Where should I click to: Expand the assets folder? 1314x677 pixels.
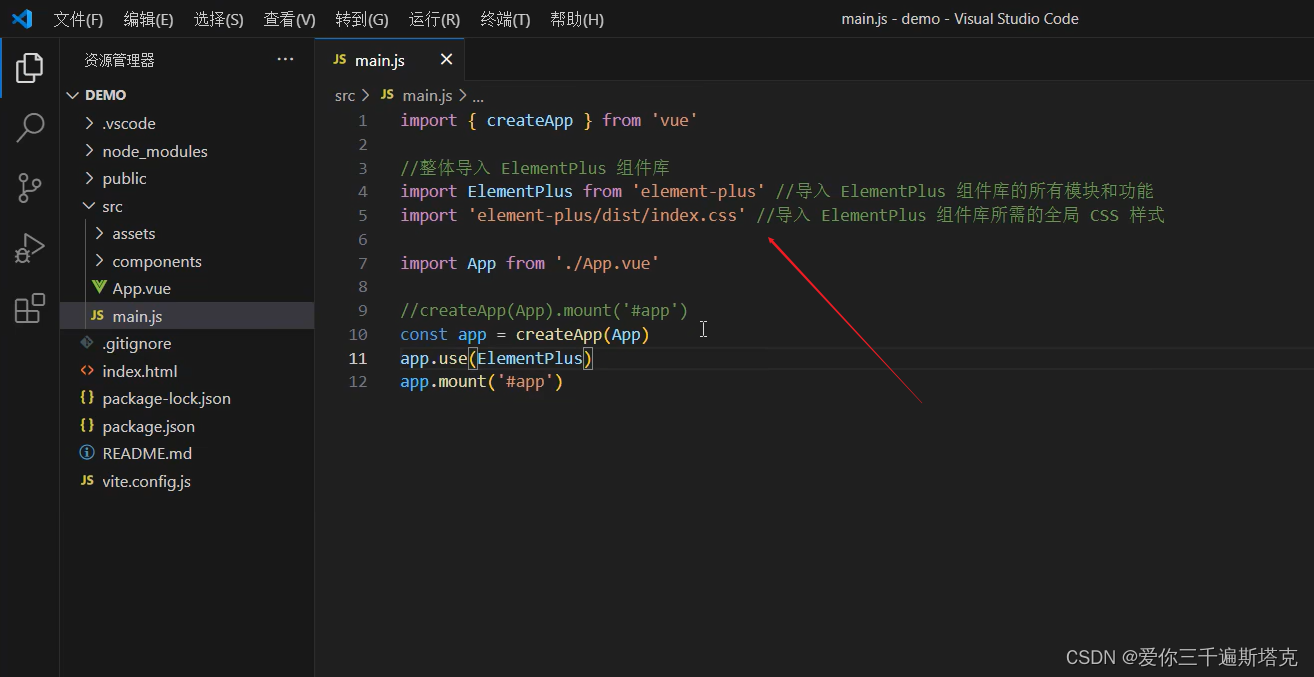point(100,233)
